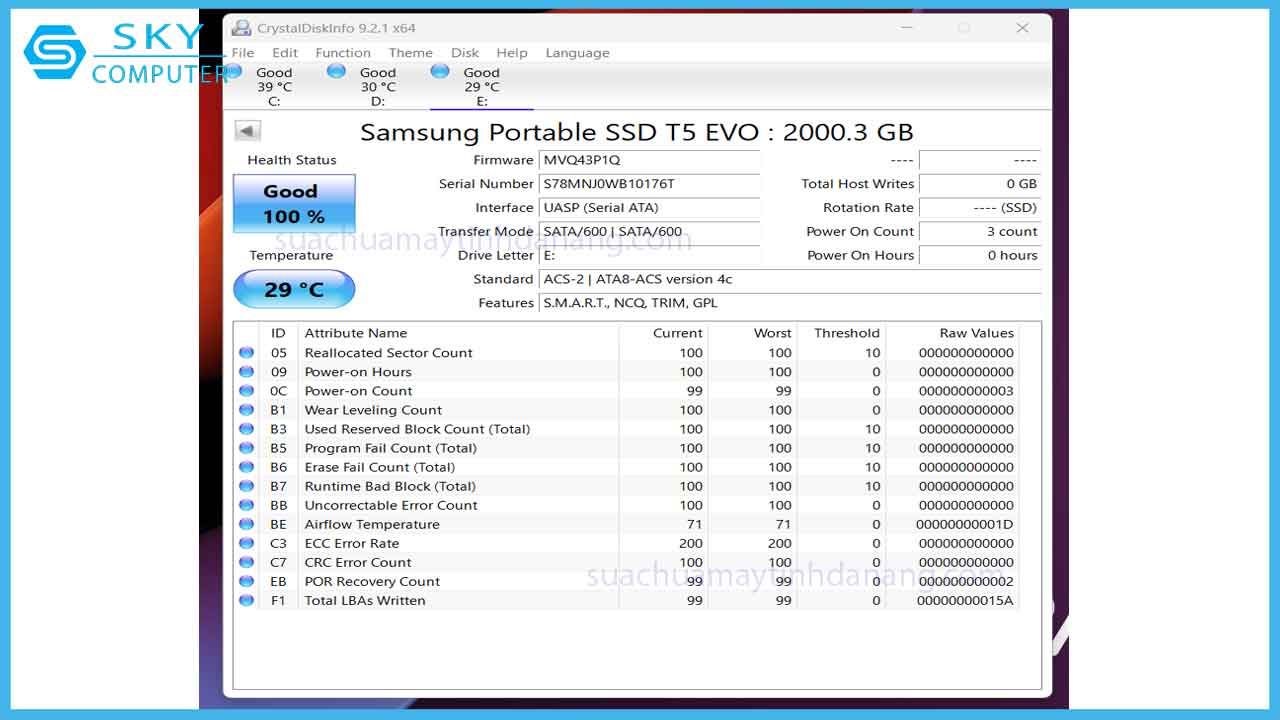The image size is (1280, 720).
Task: Click the status icon for Program Fail Count
Action: tap(246, 447)
